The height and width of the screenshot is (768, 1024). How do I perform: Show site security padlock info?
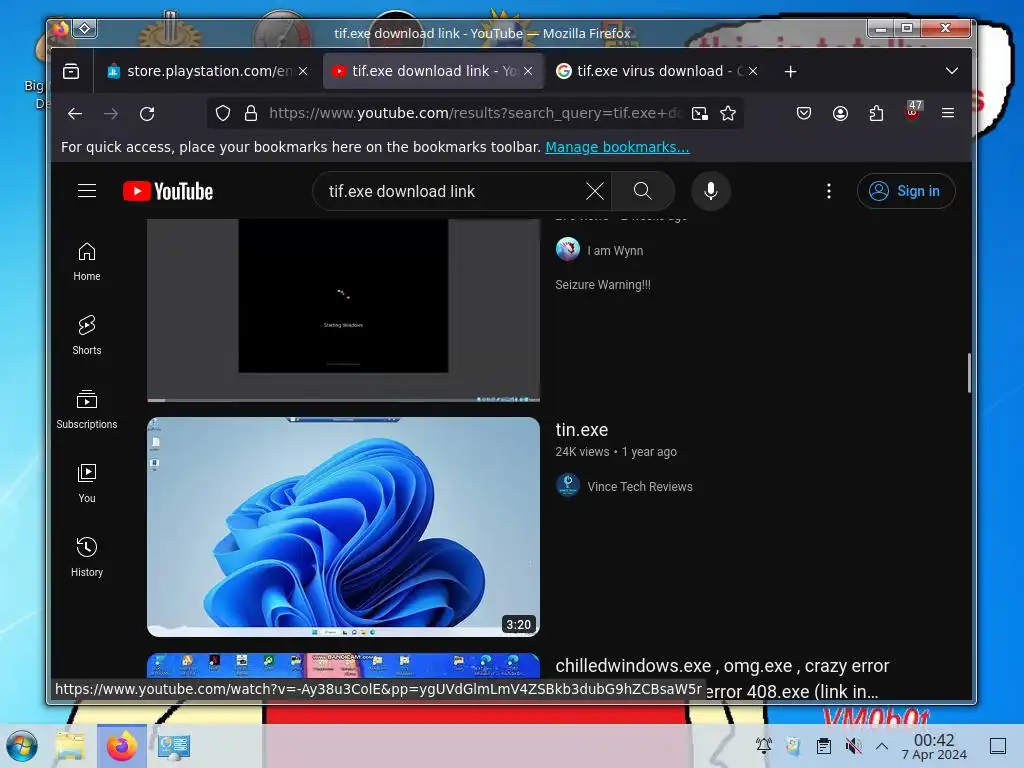[x=251, y=114]
